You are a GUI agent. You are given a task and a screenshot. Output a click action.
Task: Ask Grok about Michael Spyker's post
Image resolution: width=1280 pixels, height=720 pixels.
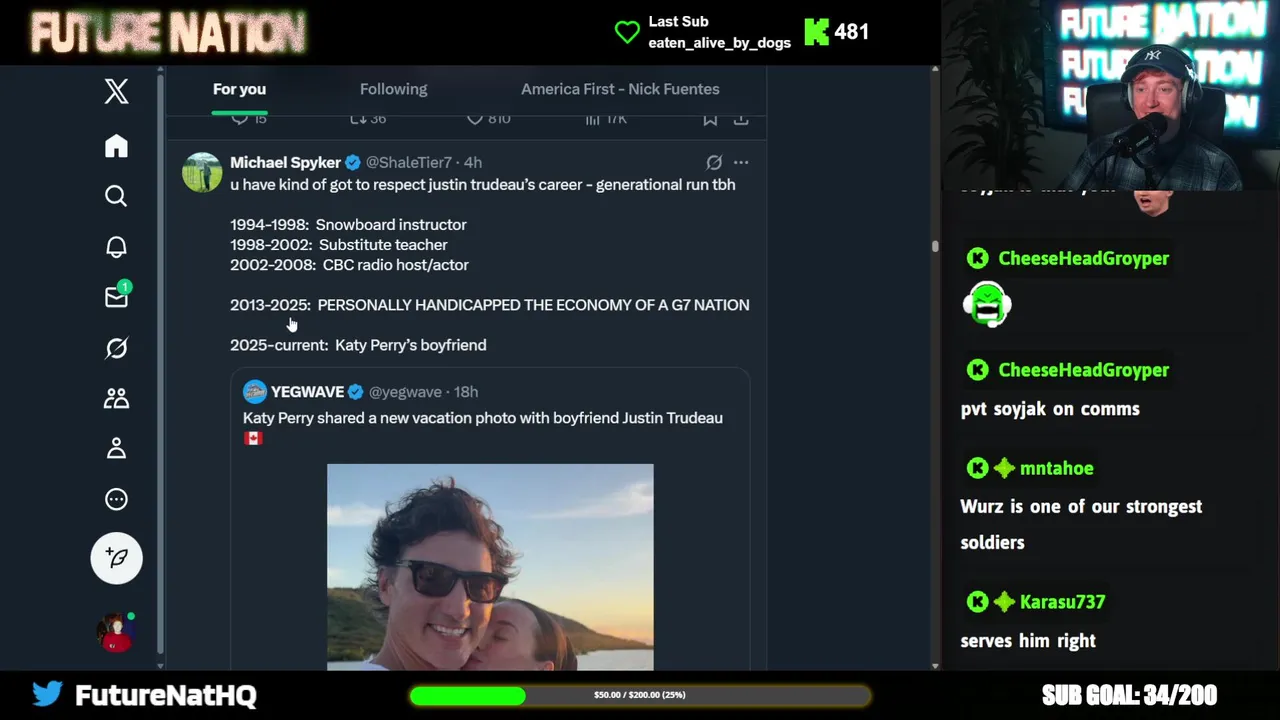(x=714, y=162)
